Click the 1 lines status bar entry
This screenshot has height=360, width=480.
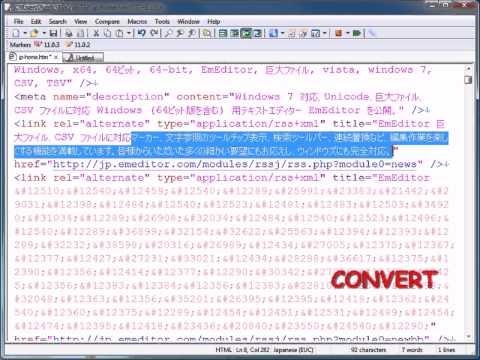[446, 350]
